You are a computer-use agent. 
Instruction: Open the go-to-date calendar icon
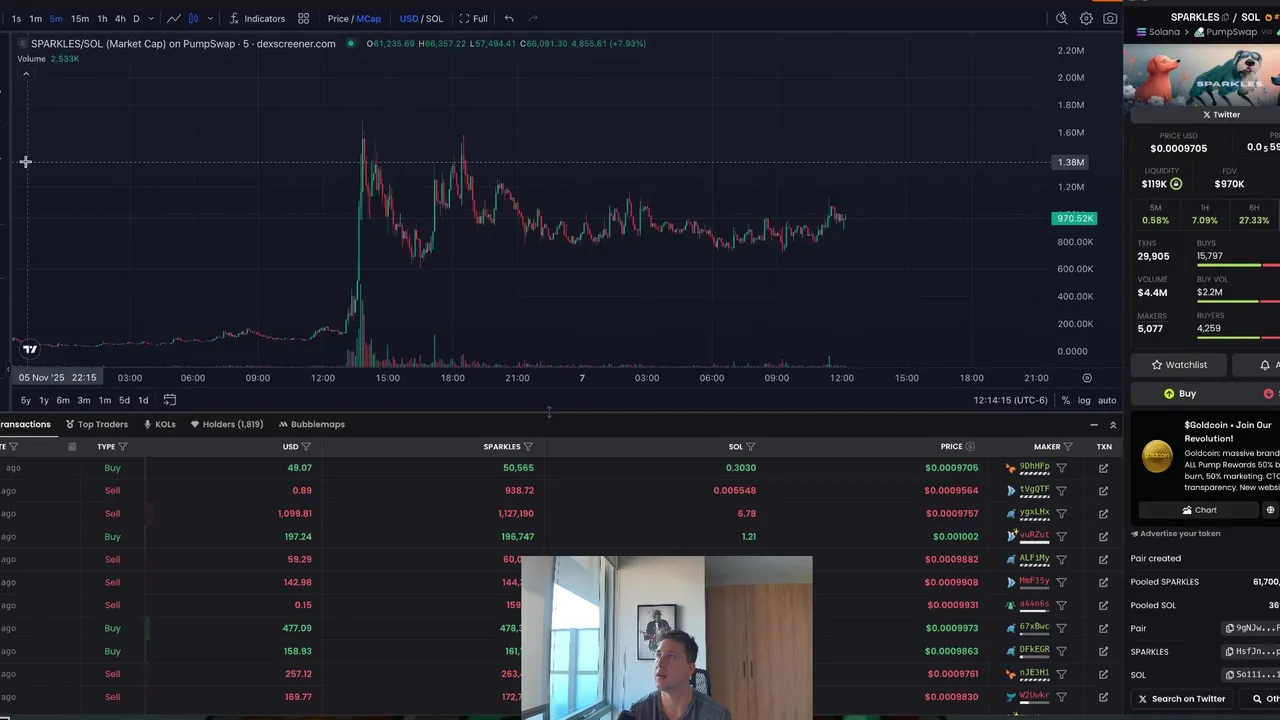click(x=170, y=400)
